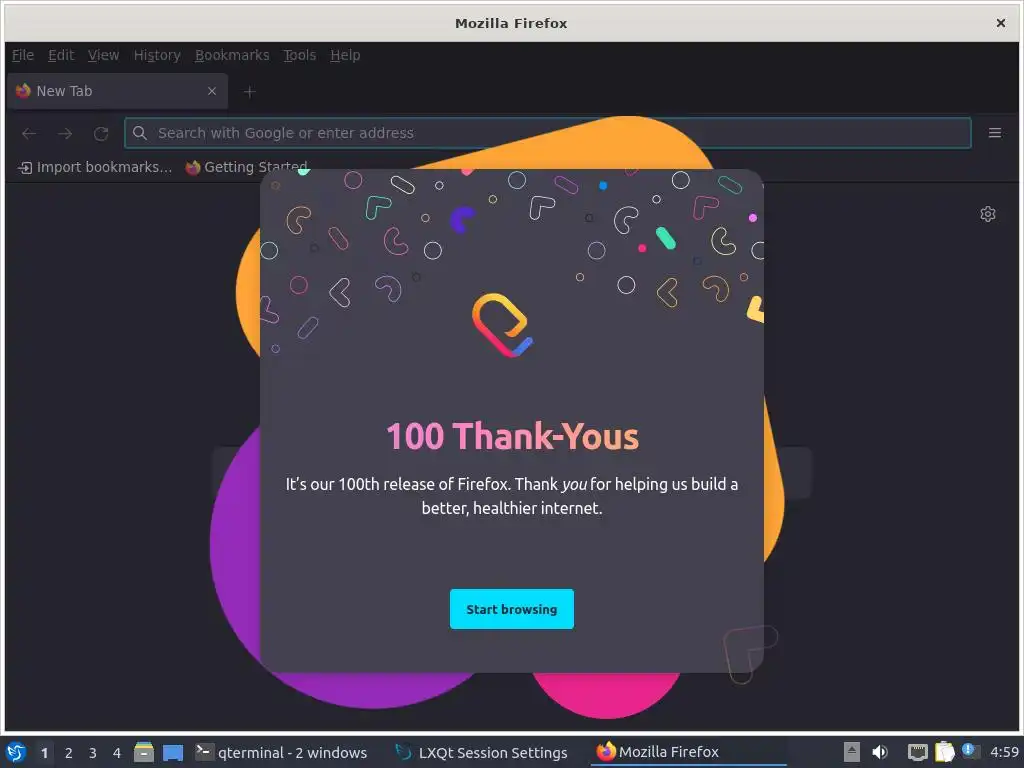The height and width of the screenshot is (768, 1024).
Task: Launch file manager from taskbar
Action: (144, 752)
